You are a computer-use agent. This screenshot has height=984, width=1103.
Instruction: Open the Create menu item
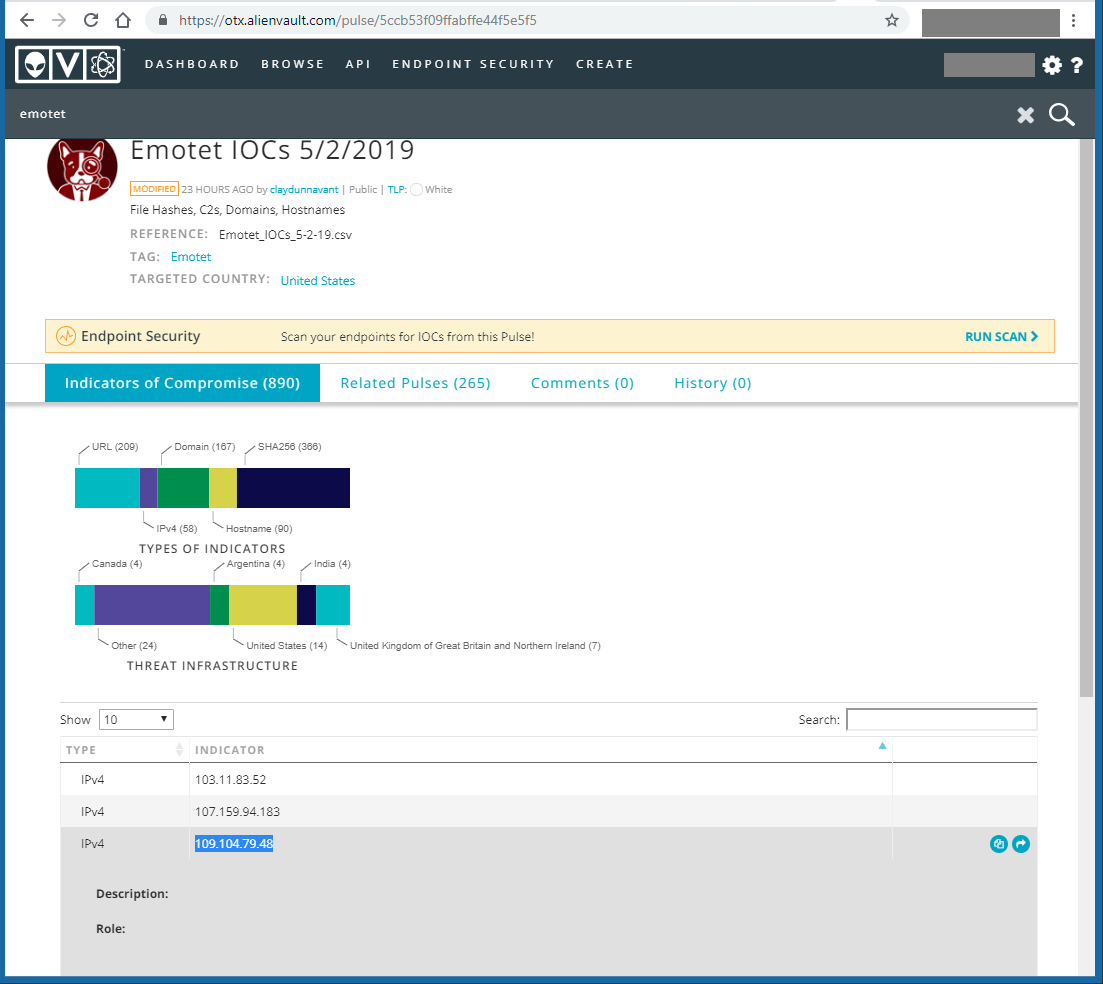[605, 64]
